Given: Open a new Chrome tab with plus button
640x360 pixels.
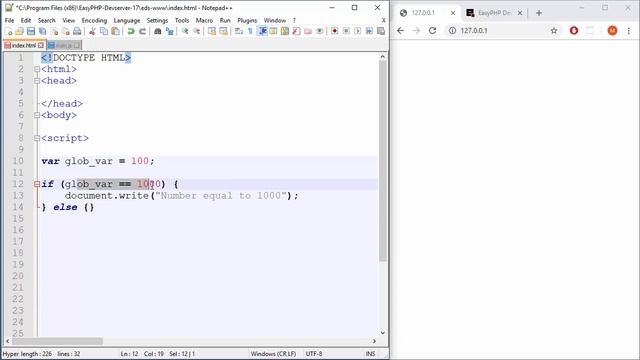Looking at the screenshot, I should pos(539,13).
